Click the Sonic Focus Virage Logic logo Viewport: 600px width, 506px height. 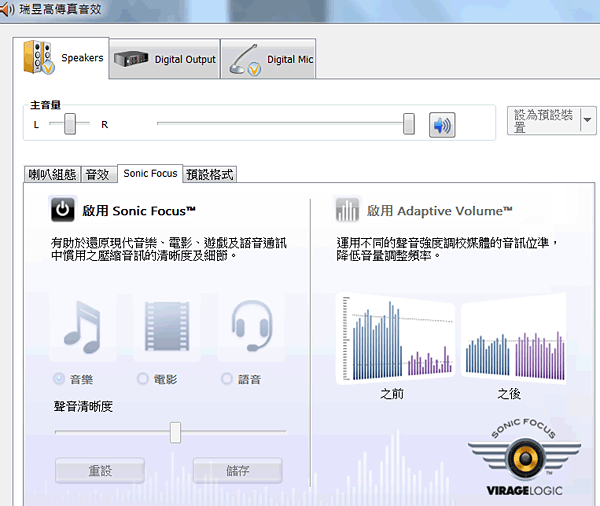[x=525, y=457]
